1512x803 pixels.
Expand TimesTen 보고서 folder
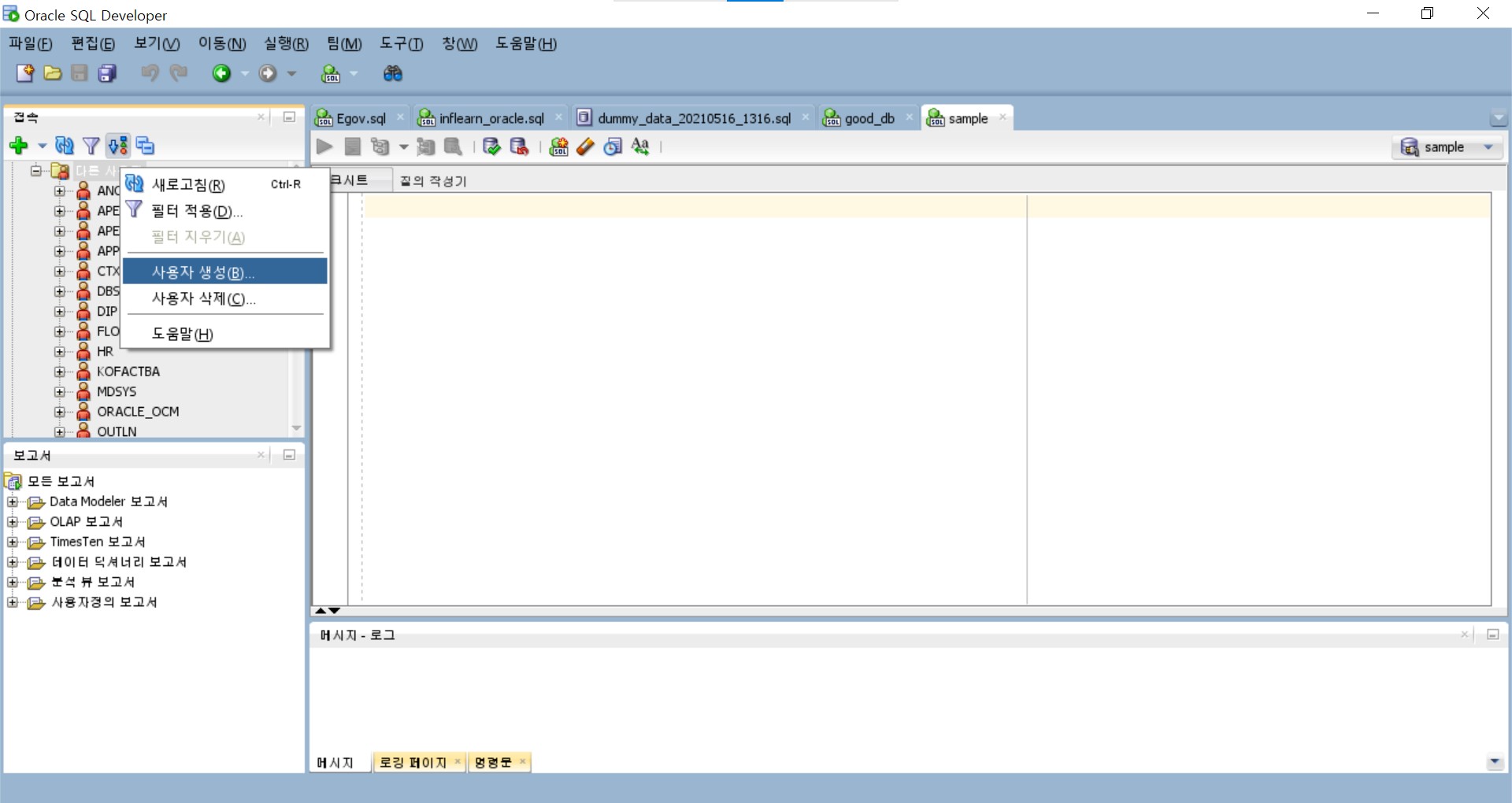pos(13,542)
